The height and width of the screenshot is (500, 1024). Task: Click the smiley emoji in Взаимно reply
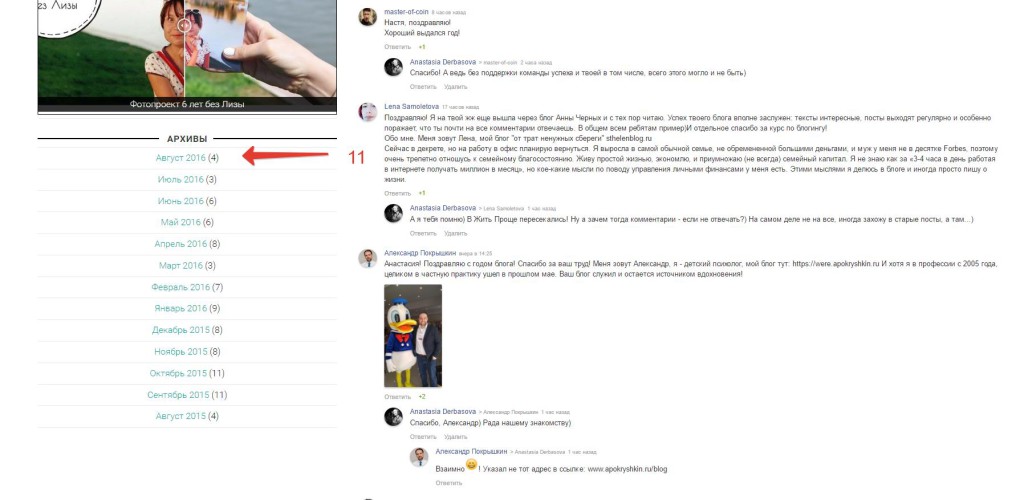point(472,465)
